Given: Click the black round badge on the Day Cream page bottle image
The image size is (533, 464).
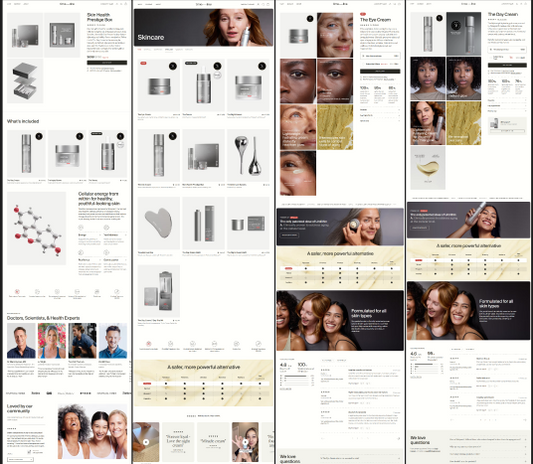Looking at the screenshot, I should [439, 18].
